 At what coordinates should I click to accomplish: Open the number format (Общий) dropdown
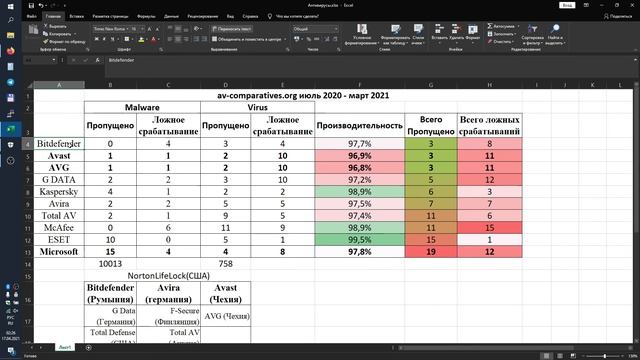click(336, 29)
